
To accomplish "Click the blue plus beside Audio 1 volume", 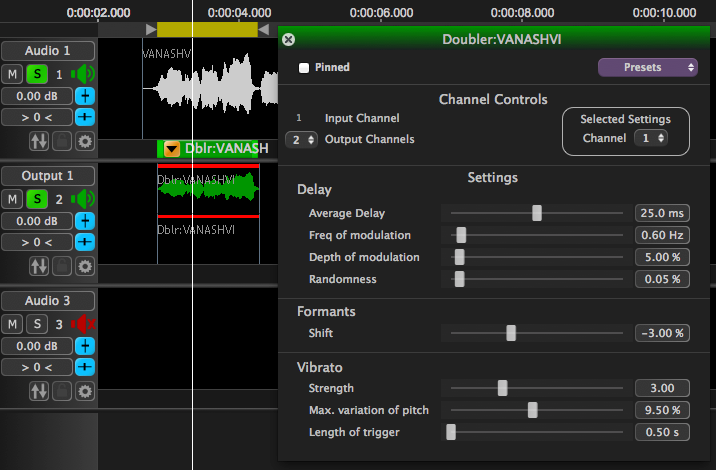I will (85, 96).
